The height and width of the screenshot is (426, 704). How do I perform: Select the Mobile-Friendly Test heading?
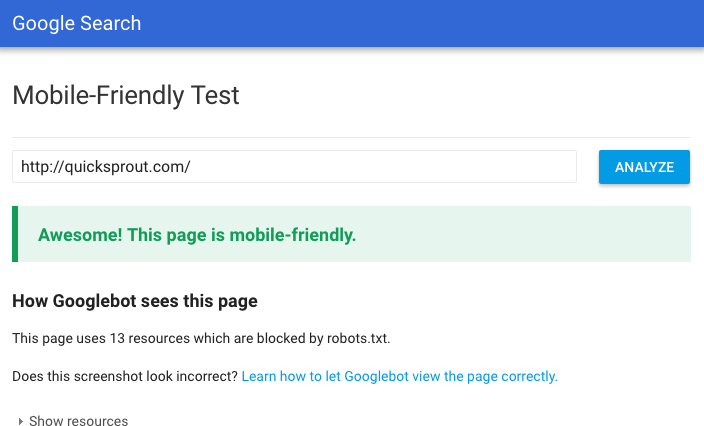pos(126,96)
